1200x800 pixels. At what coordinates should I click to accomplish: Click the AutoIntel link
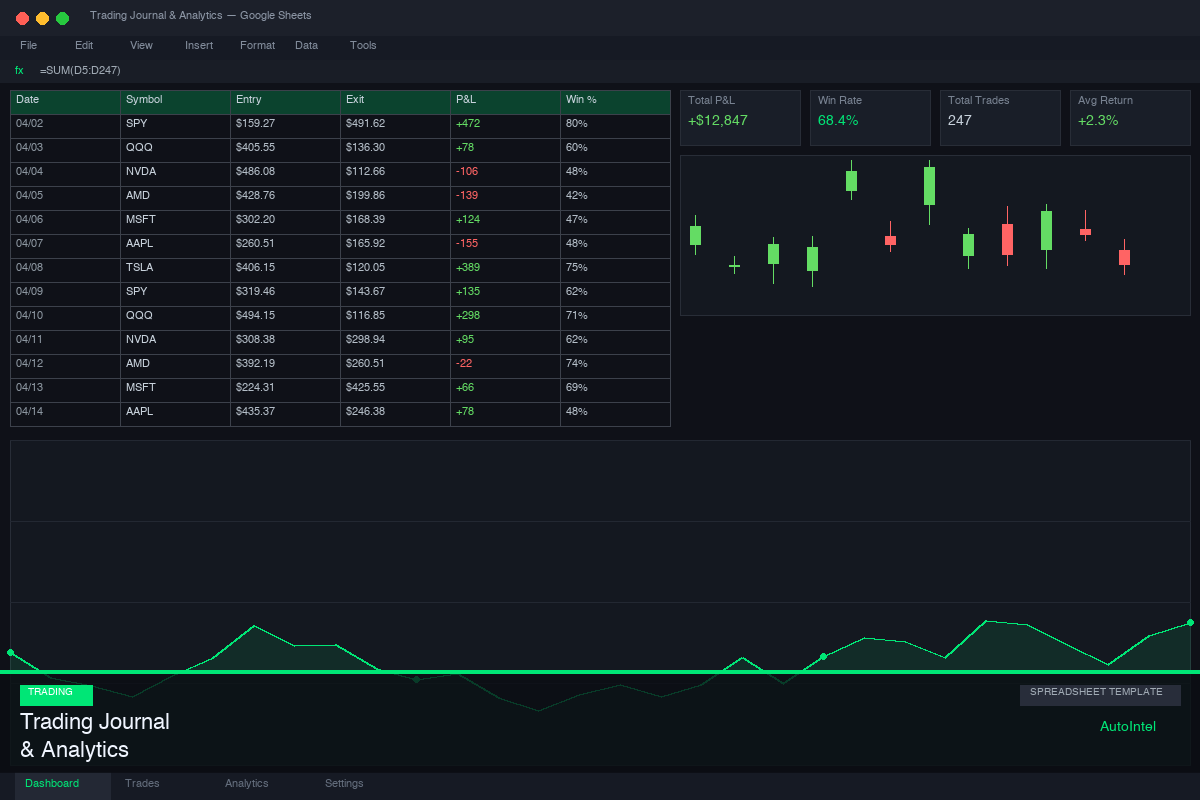pyautogui.click(x=1127, y=727)
